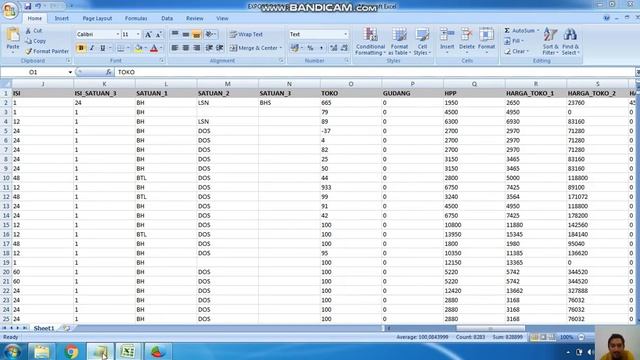Increase font size with Grow Font icon

(x=148, y=35)
